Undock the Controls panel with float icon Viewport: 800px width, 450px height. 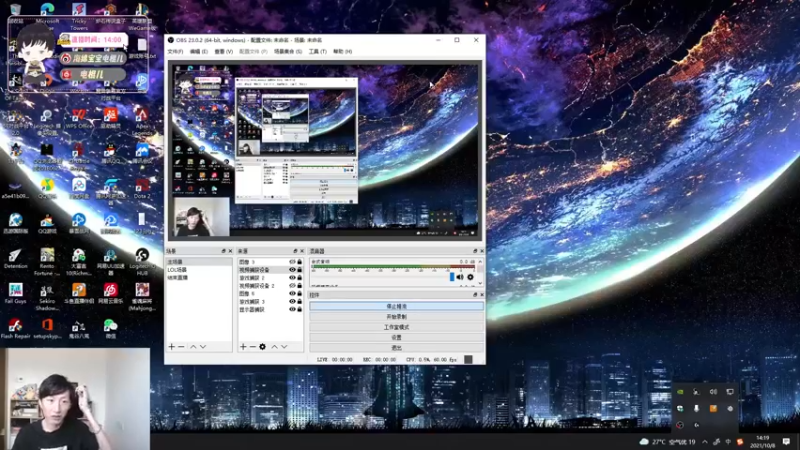coord(475,295)
